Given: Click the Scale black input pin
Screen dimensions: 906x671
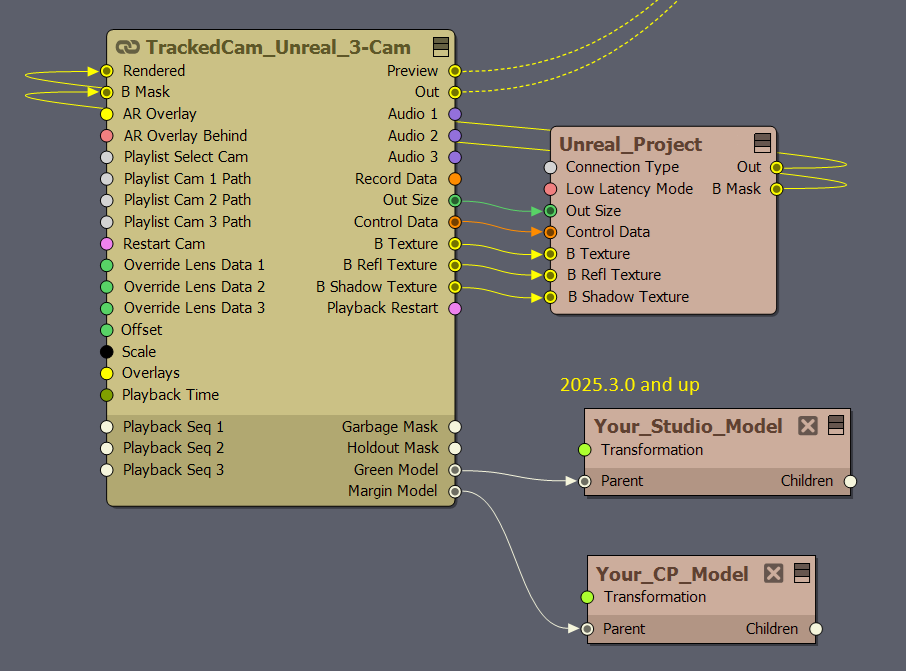Looking at the screenshot, I should 107,352.
